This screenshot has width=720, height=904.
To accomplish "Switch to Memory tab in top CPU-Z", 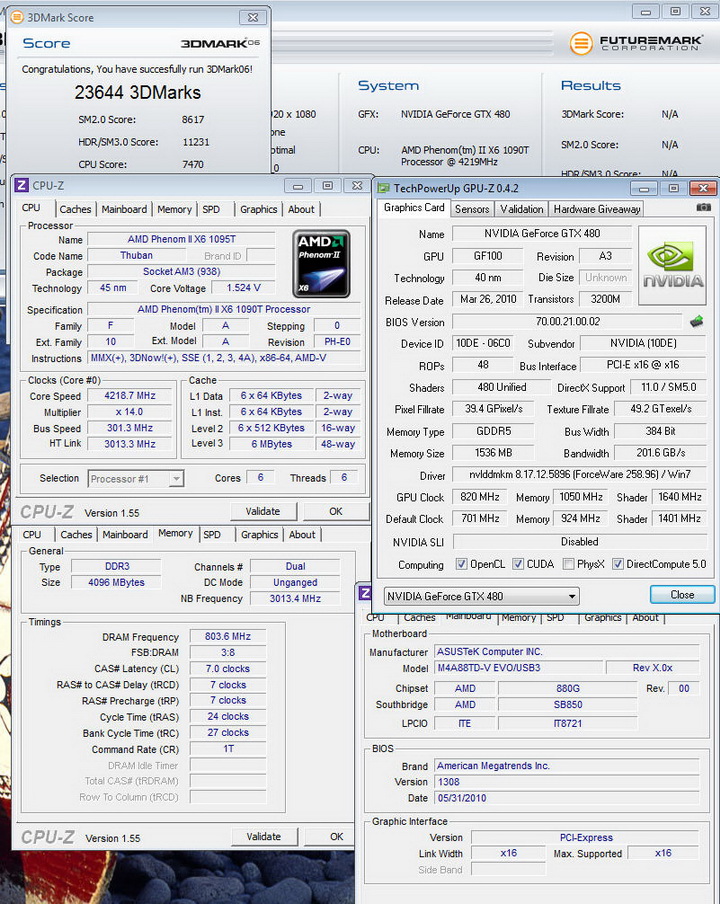I will pyautogui.click(x=174, y=209).
